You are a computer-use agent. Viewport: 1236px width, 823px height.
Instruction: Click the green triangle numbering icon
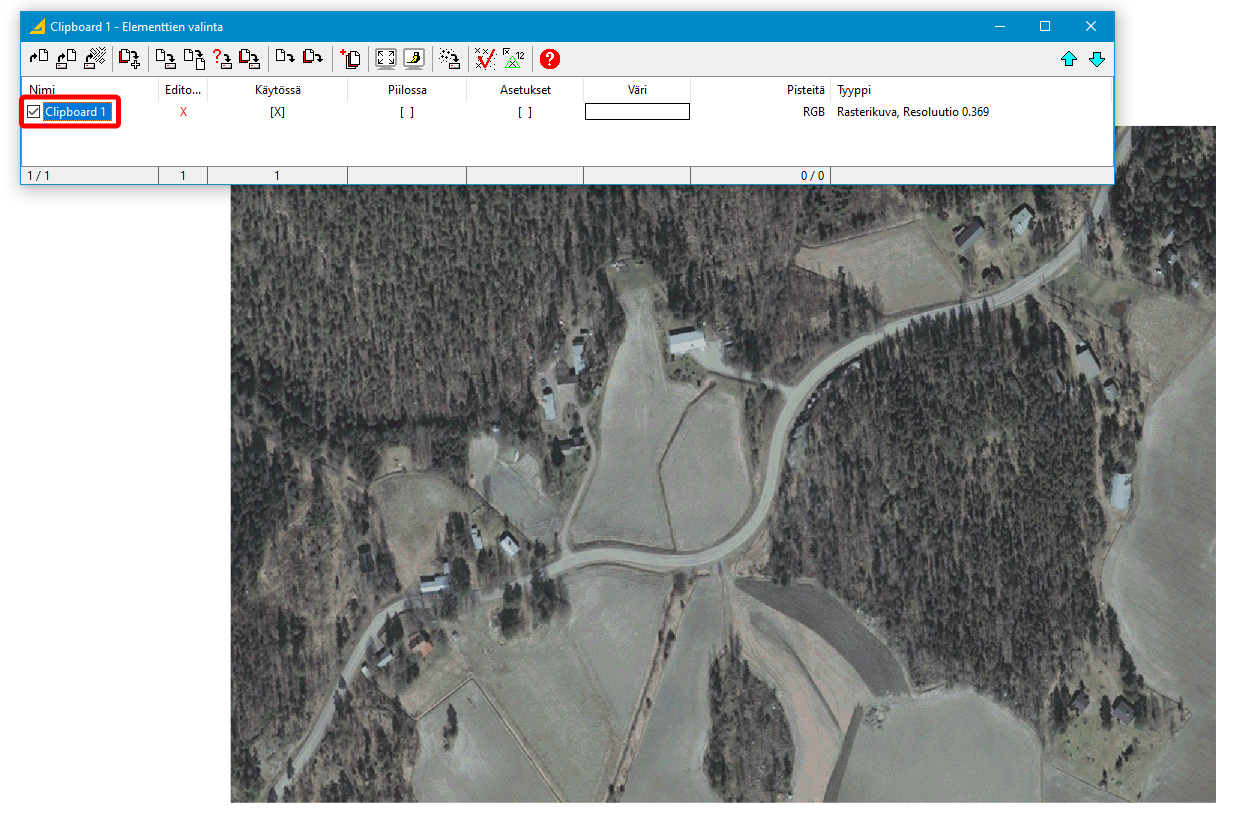pos(514,59)
